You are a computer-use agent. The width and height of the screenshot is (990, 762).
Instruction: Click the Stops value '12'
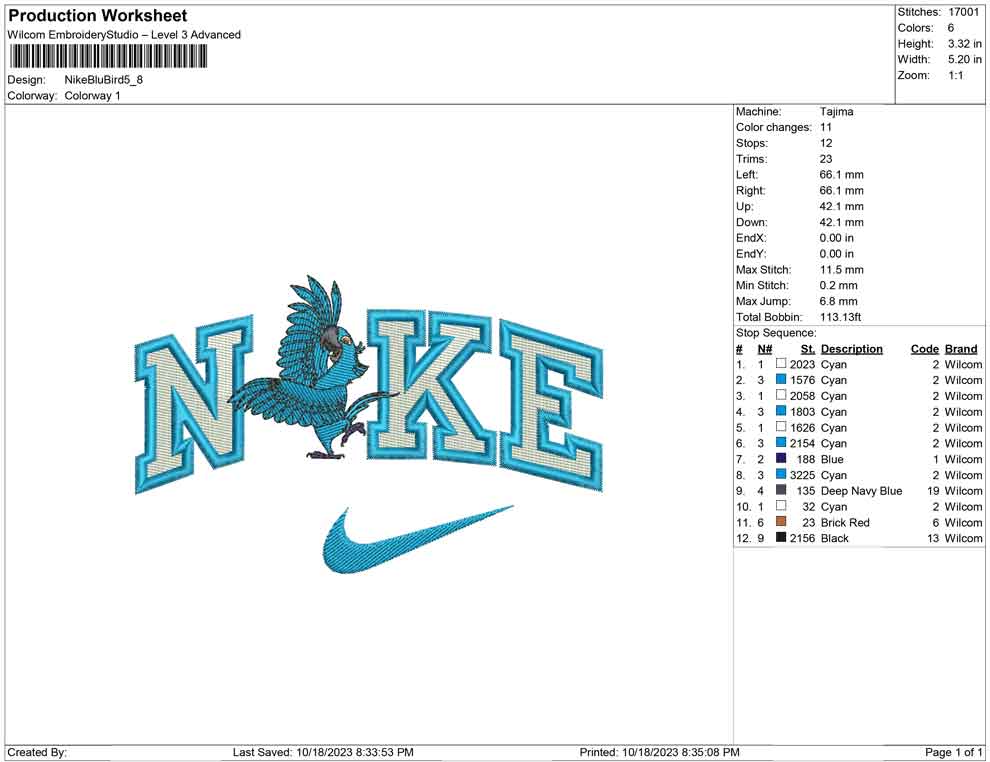[x=826, y=143]
